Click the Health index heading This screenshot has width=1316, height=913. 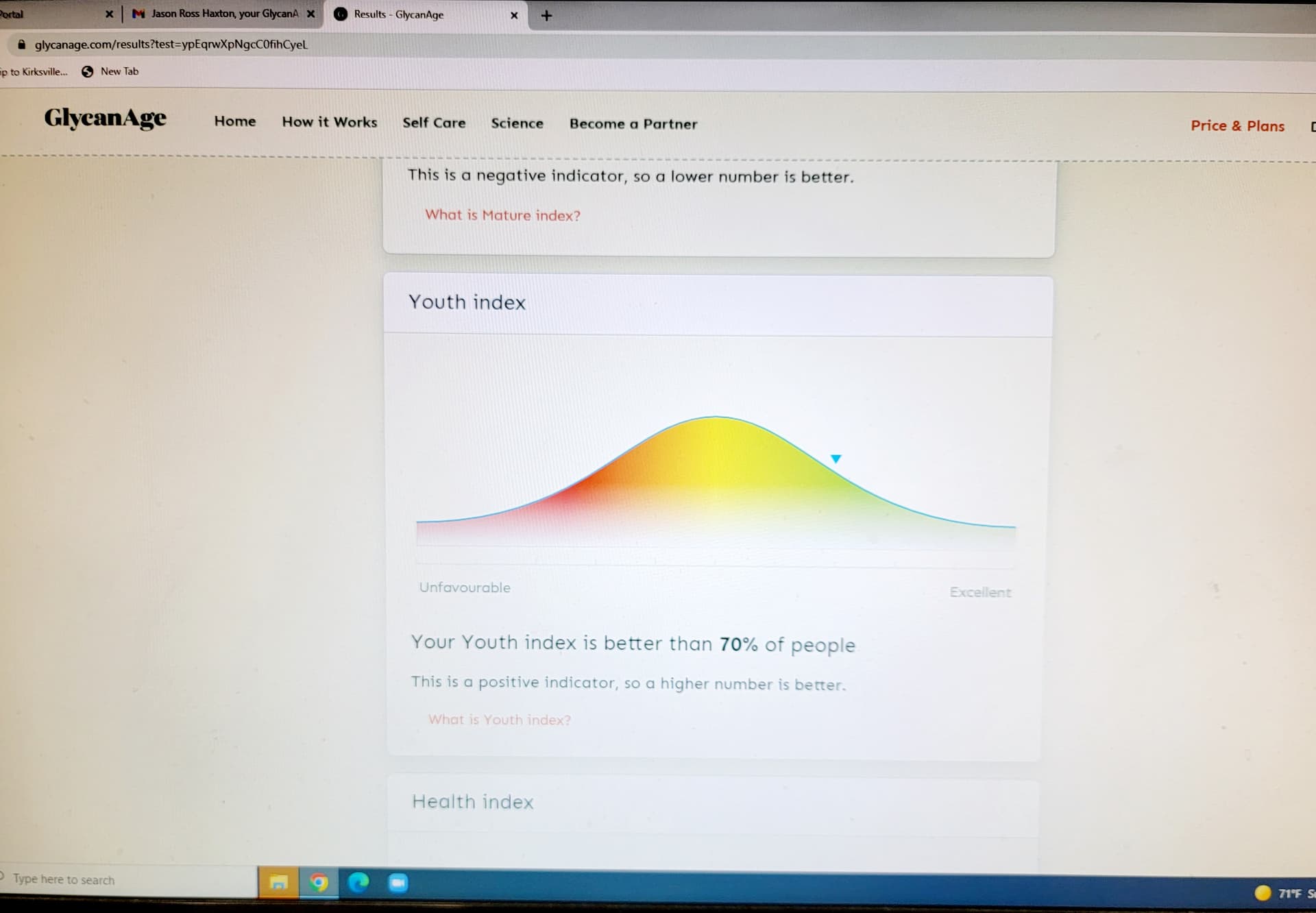473,802
